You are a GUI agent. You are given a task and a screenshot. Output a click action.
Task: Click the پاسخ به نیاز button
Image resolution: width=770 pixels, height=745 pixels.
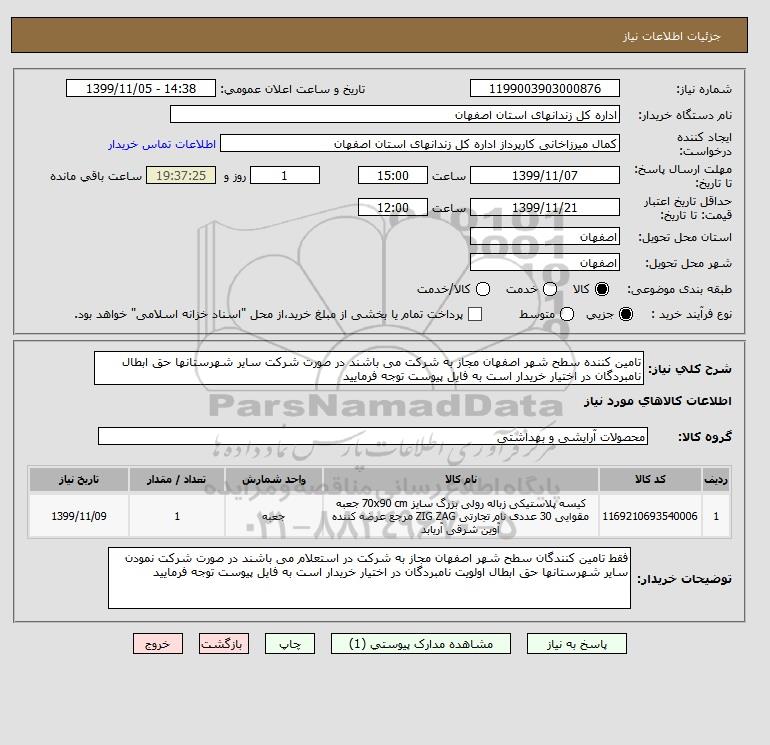pyautogui.click(x=577, y=644)
